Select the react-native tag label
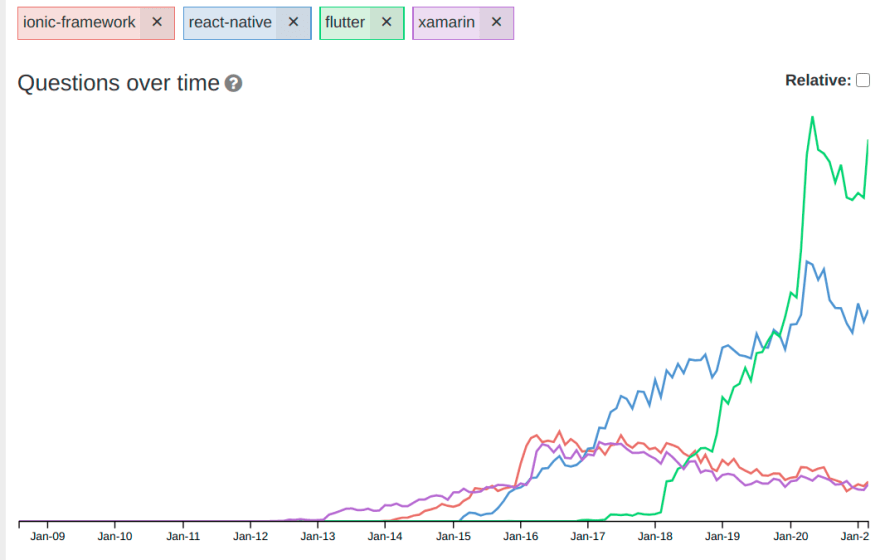Screen dimensions: 880x560 pyautogui.click(x=230, y=22)
